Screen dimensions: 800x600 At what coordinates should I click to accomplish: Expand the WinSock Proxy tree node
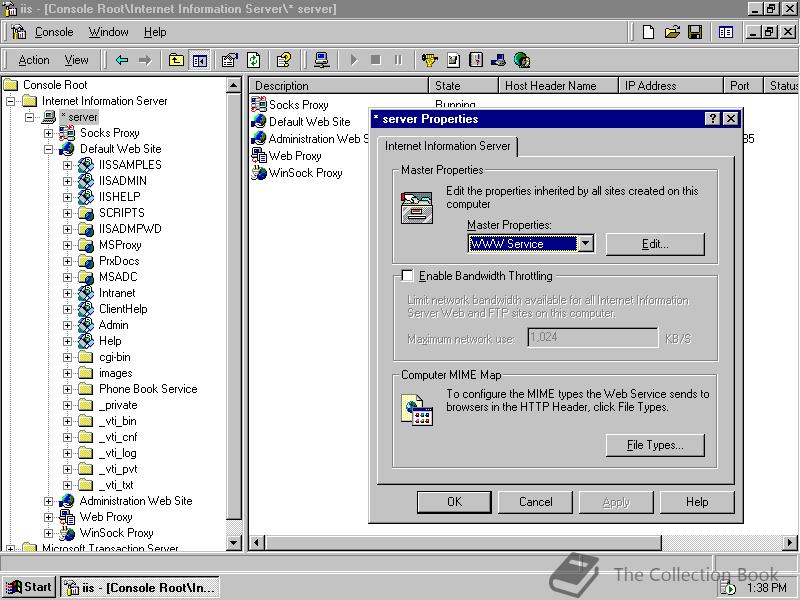click(x=48, y=533)
